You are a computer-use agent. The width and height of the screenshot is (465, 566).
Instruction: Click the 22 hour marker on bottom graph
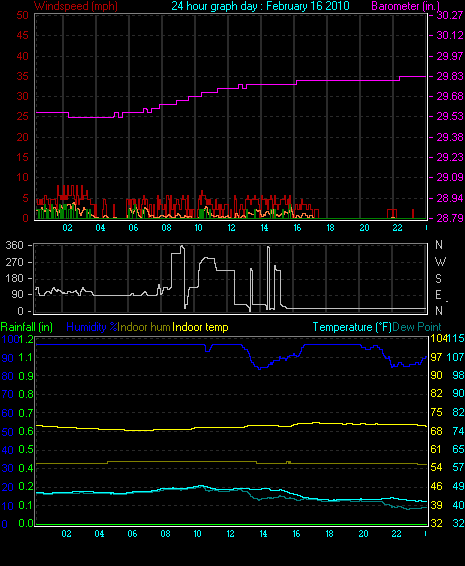click(x=396, y=534)
